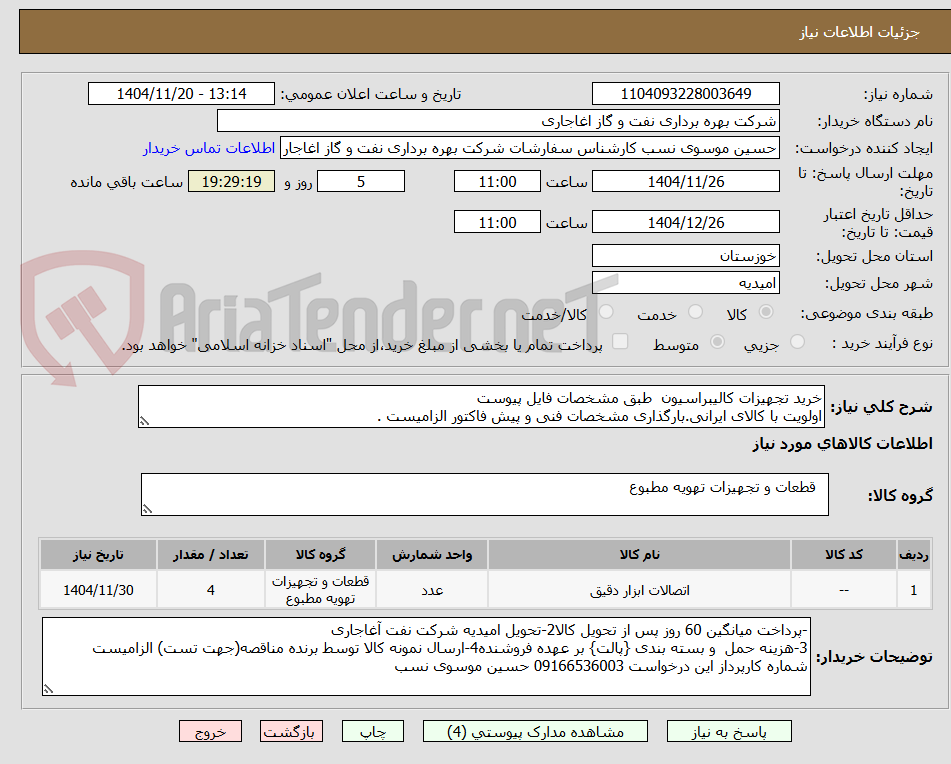Click table cell اتصالات ابزار دقیق
The image size is (951, 764).
(639, 590)
